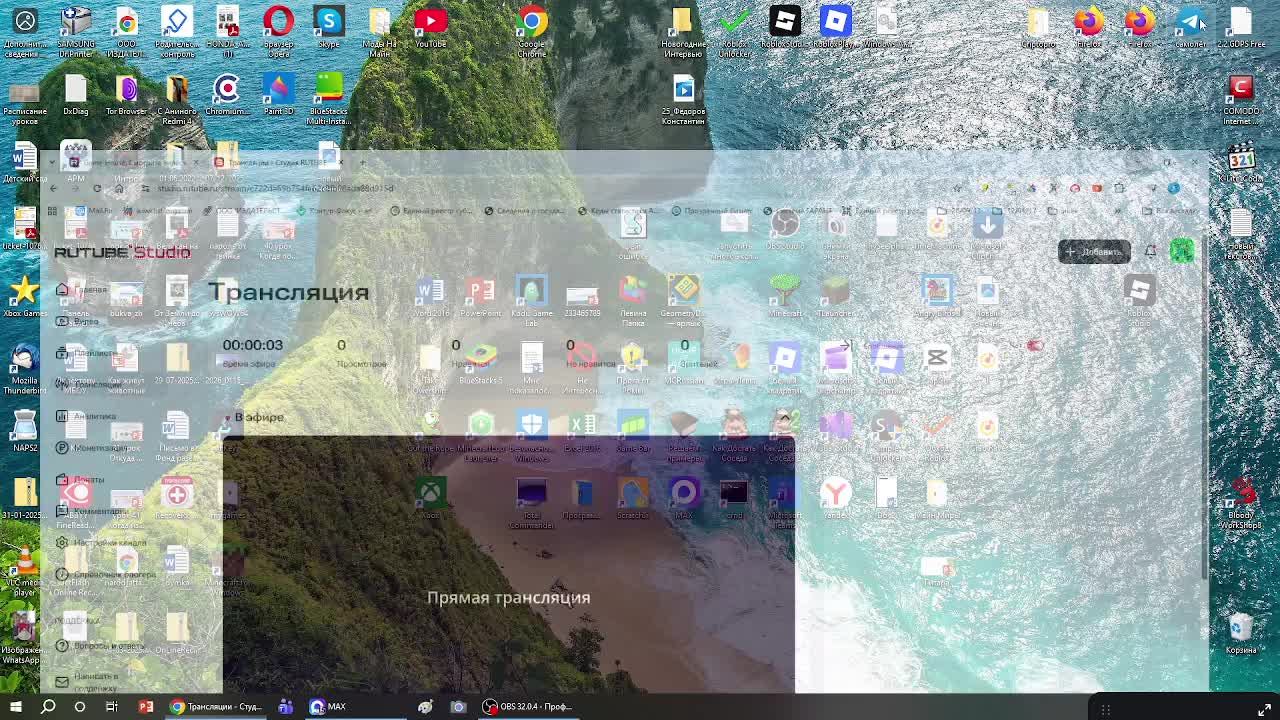Click the Добавить button in Rutube Studio

[x=1095, y=252]
